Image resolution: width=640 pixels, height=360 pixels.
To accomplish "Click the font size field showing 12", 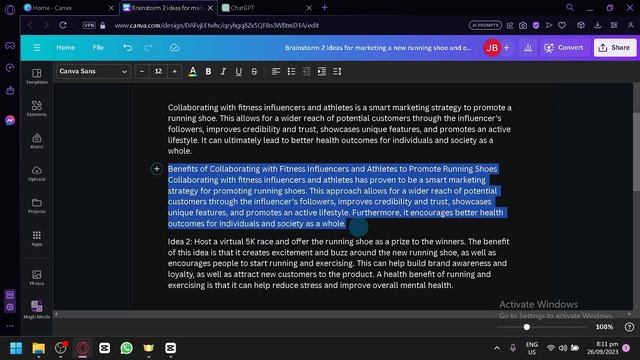I will pos(158,71).
